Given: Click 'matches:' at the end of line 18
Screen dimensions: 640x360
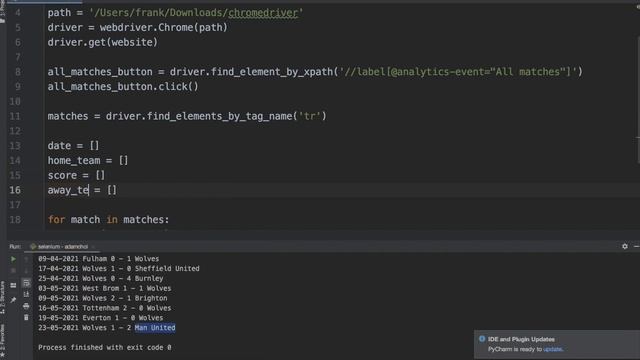Looking at the screenshot, I should [146, 220].
